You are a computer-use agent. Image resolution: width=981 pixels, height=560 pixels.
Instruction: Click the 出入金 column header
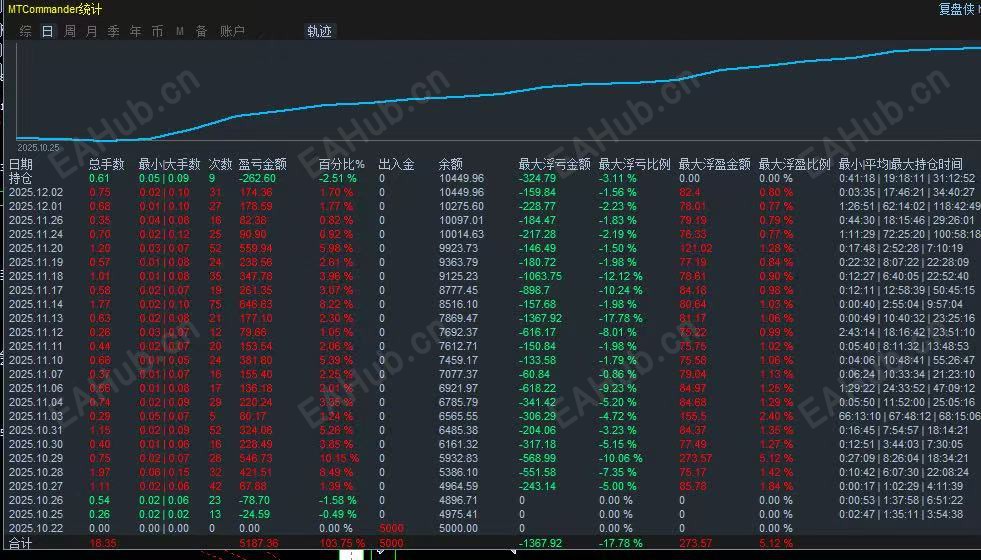[396, 164]
